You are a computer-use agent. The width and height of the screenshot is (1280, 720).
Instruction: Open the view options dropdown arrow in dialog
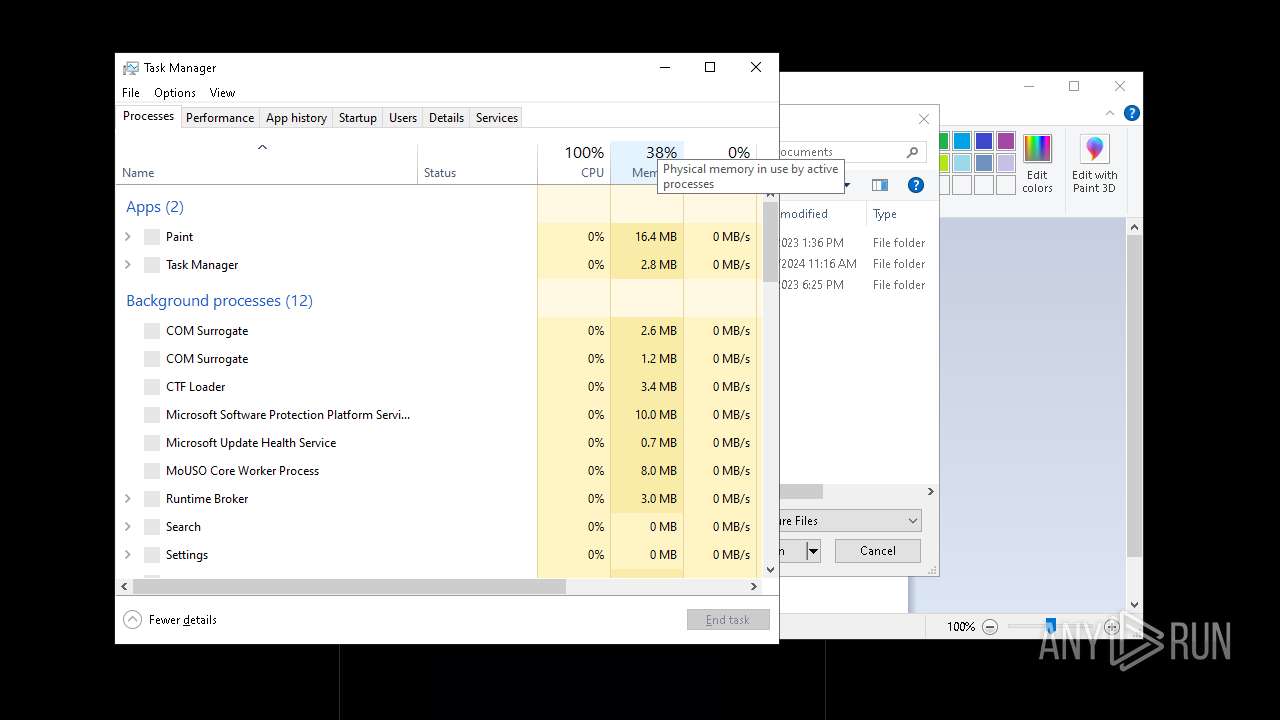click(846, 185)
